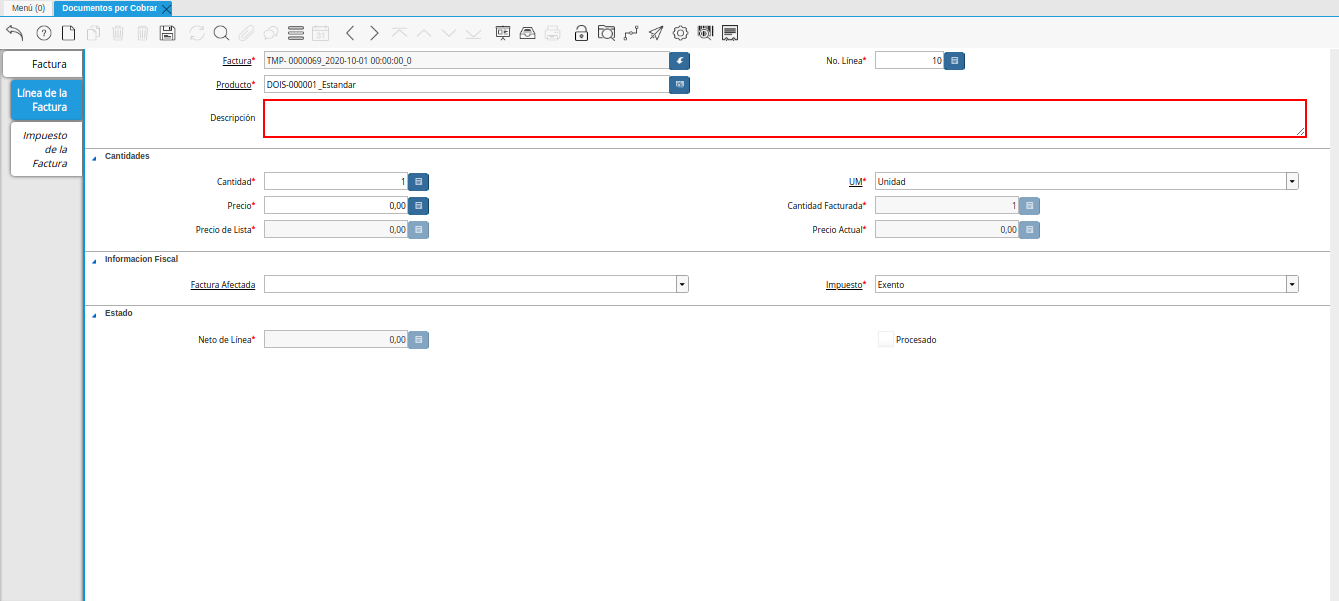Viewport: 1339px width, 601px height.
Task: Collapse the Cantidades section
Action: click(x=95, y=157)
